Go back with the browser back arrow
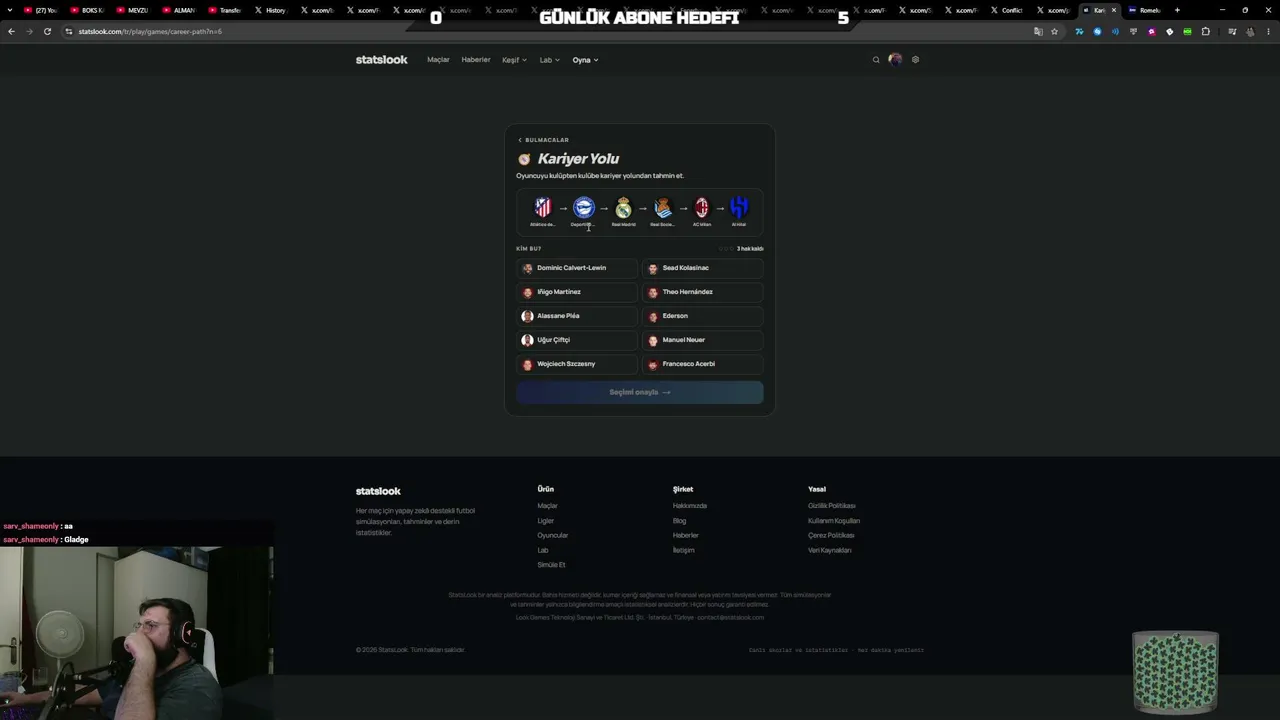 click(x=11, y=31)
